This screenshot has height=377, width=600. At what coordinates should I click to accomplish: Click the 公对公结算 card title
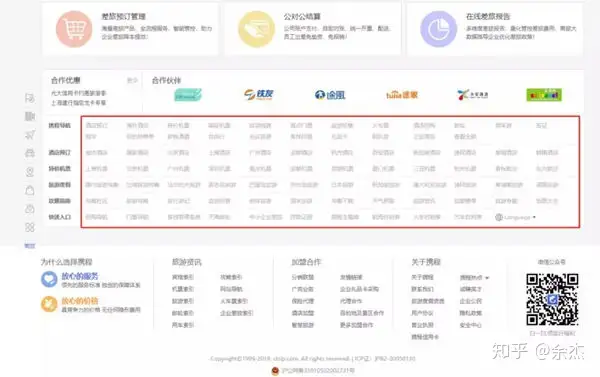[302, 16]
